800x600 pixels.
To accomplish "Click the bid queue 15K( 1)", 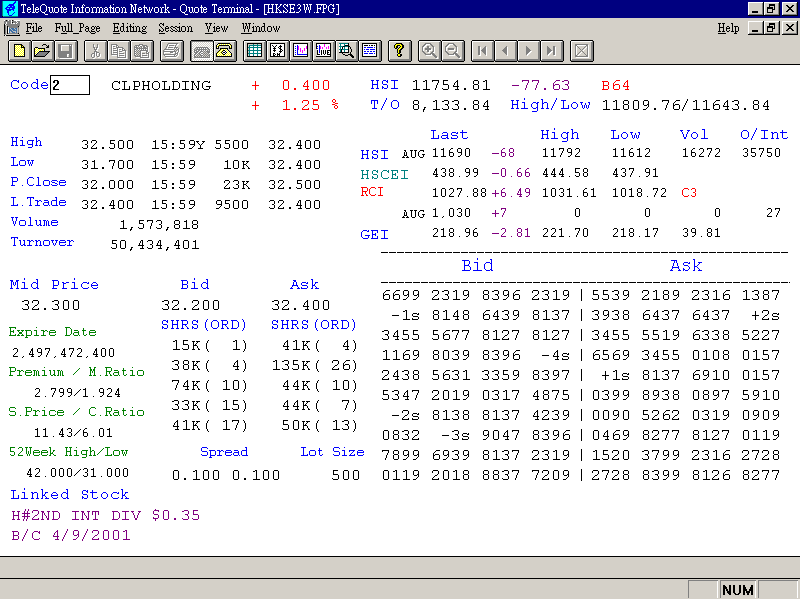I will click(210, 345).
